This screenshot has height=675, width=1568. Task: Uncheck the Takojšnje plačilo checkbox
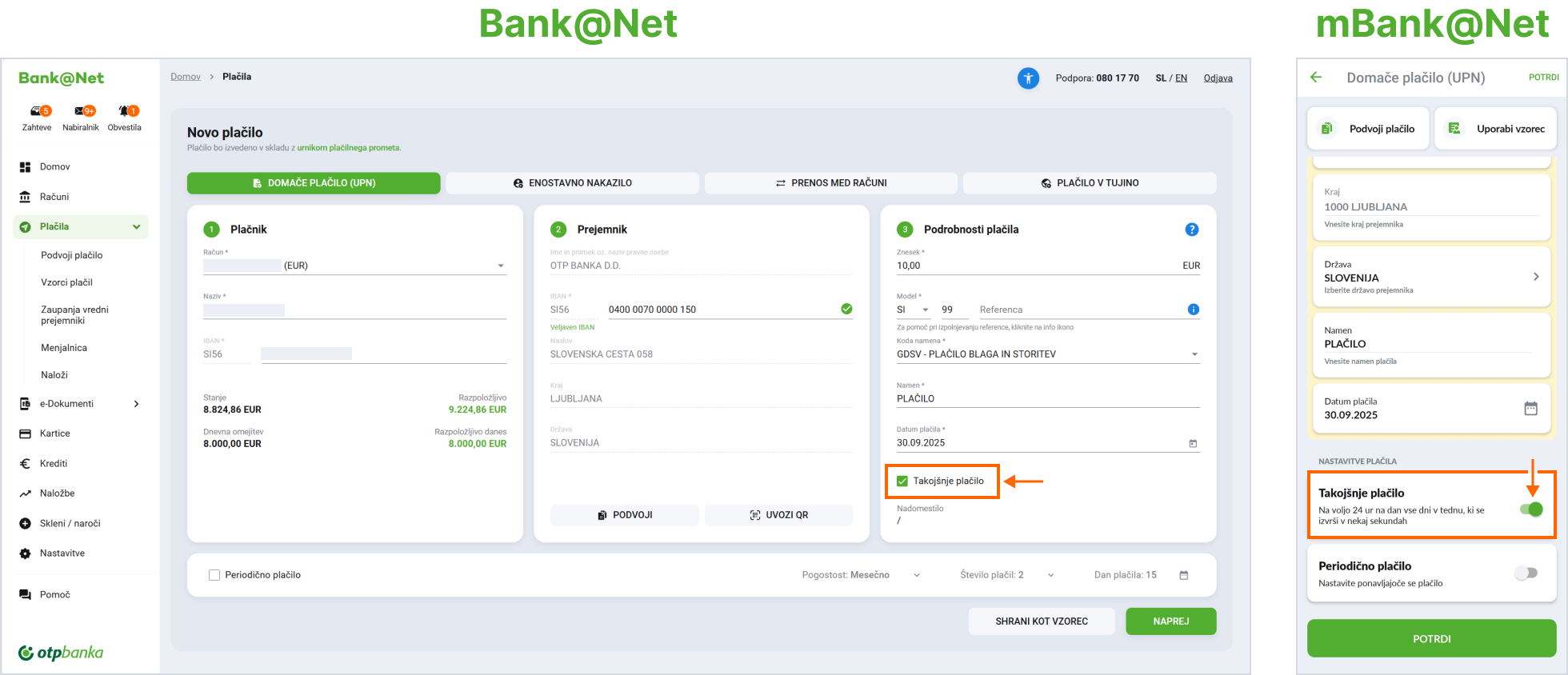coord(902,481)
